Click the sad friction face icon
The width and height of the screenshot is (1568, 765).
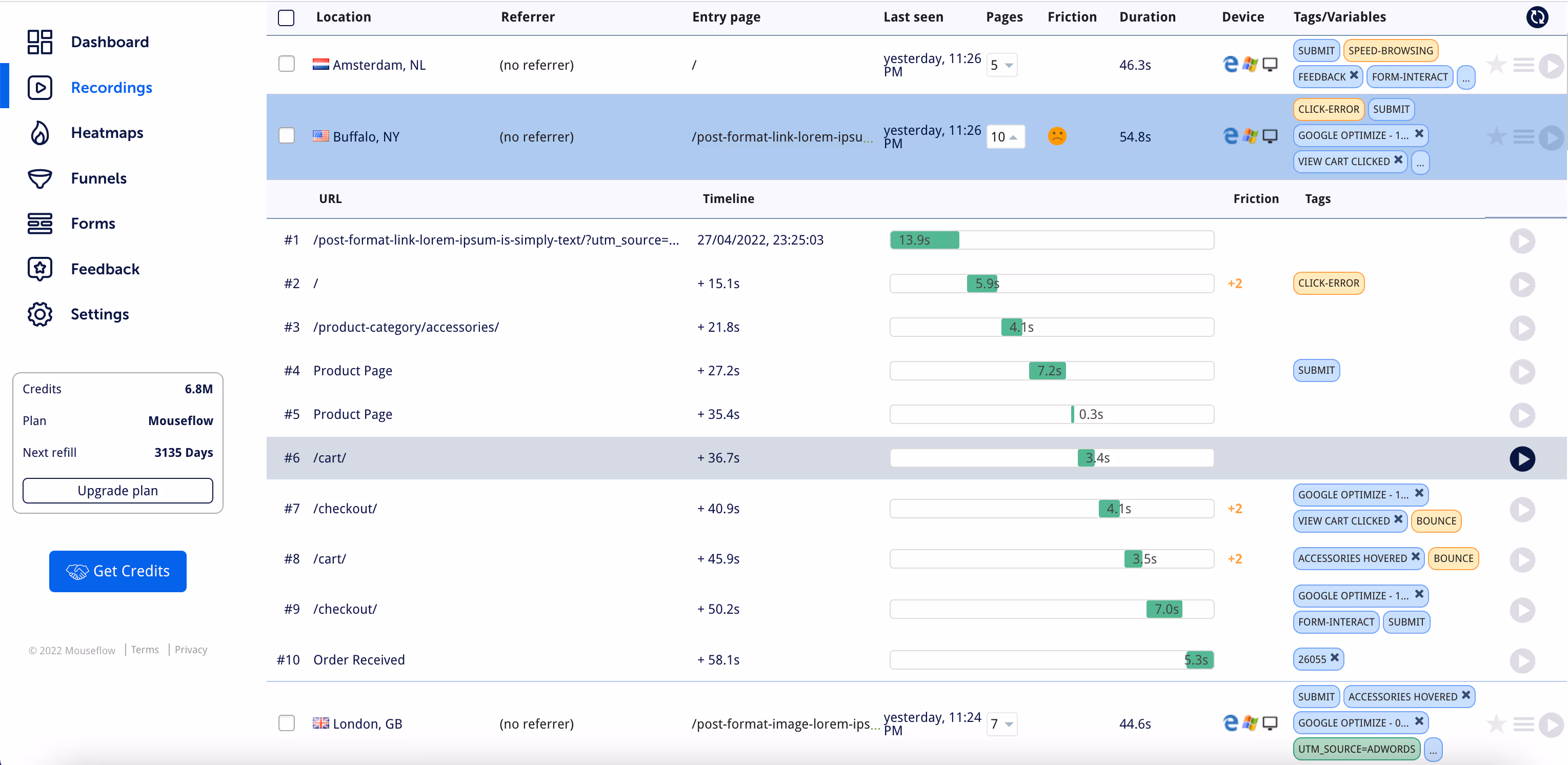click(1057, 136)
